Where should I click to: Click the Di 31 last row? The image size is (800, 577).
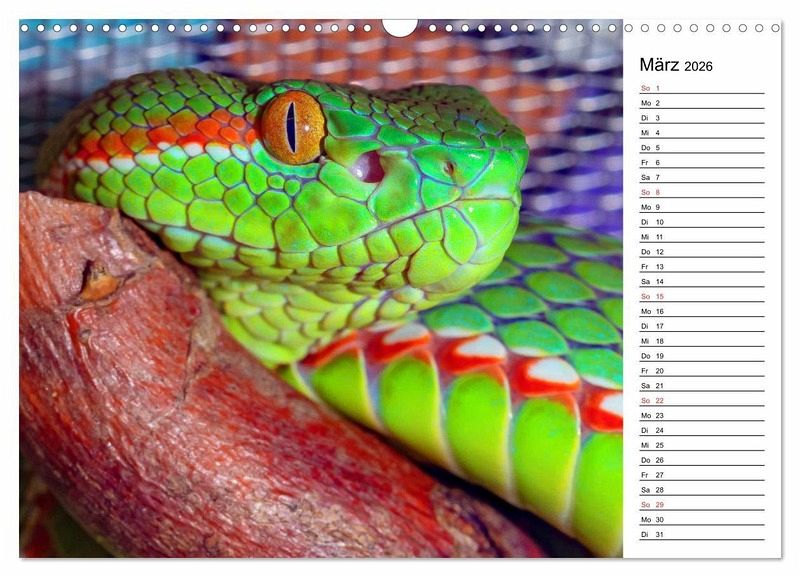point(701,535)
